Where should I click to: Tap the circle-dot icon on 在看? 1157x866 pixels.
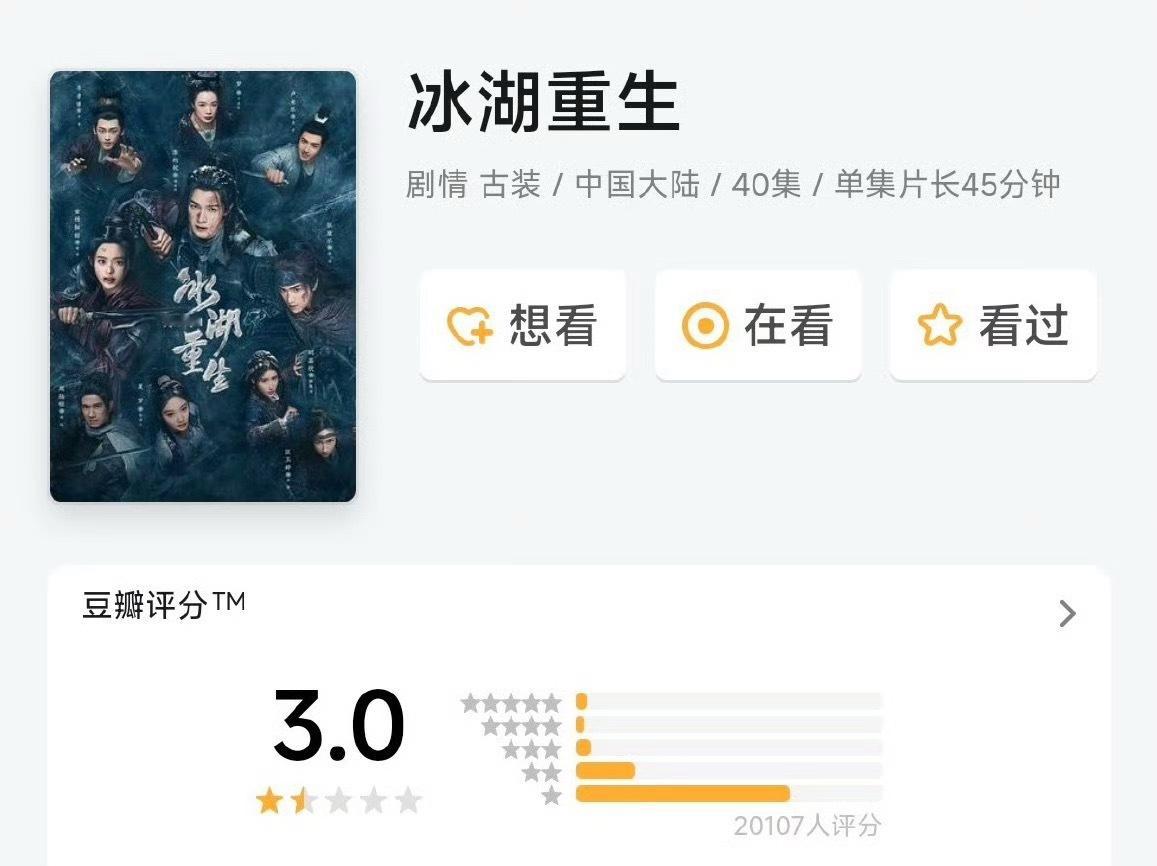[x=704, y=326]
